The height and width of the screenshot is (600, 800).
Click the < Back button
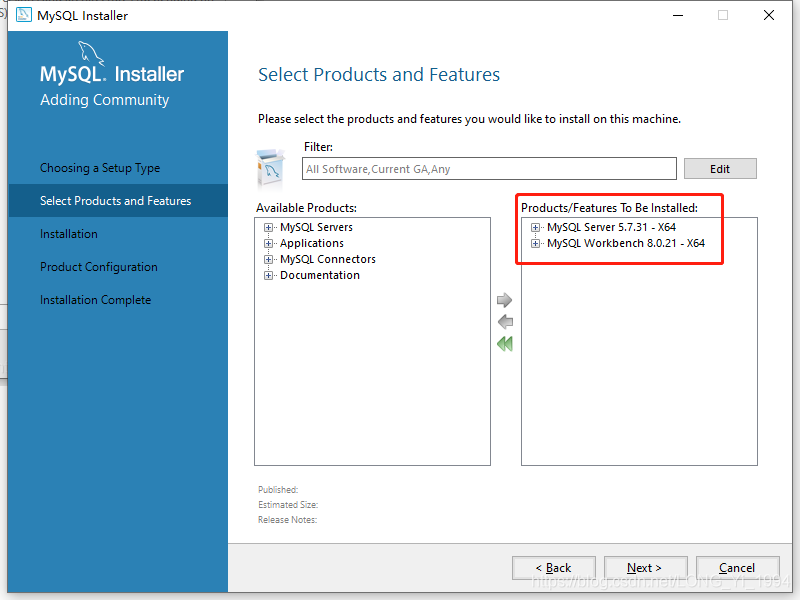pyautogui.click(x=554, y=568)
